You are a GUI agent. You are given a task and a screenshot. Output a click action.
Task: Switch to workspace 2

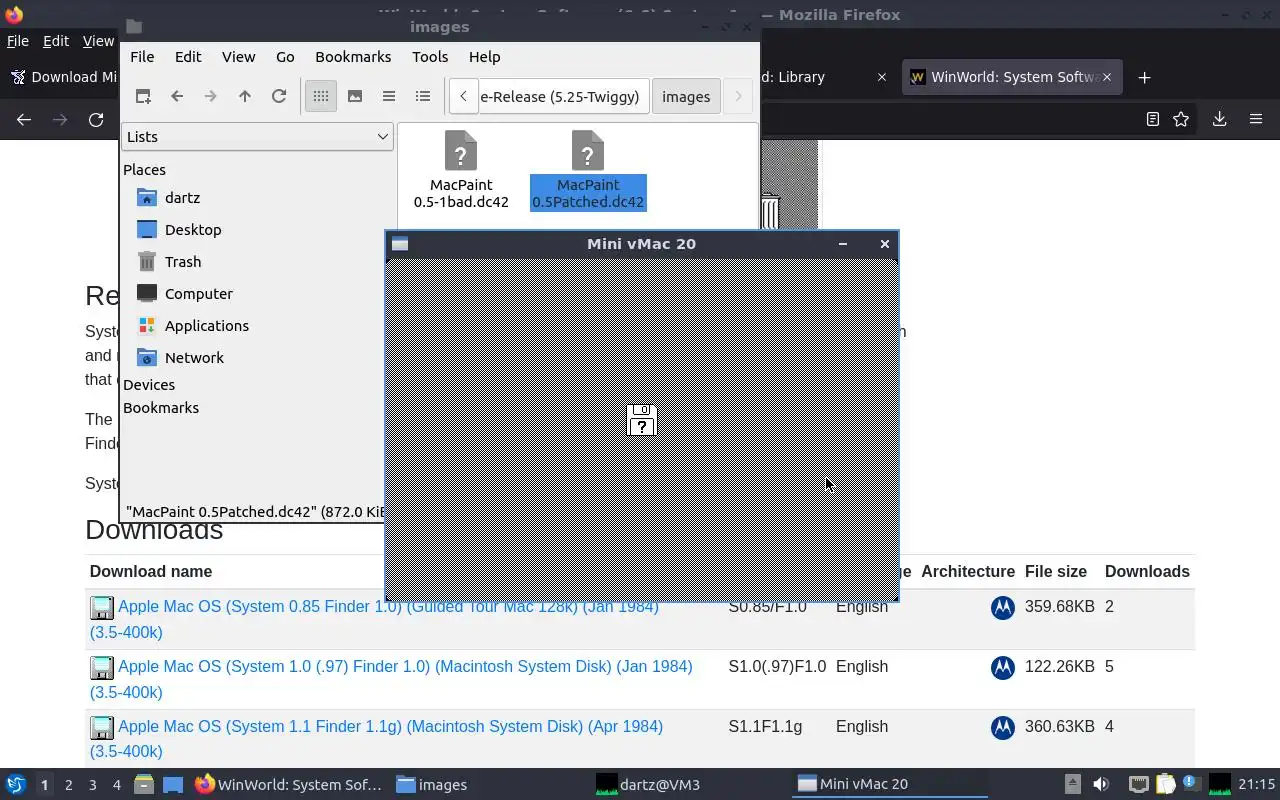(68, 785)
